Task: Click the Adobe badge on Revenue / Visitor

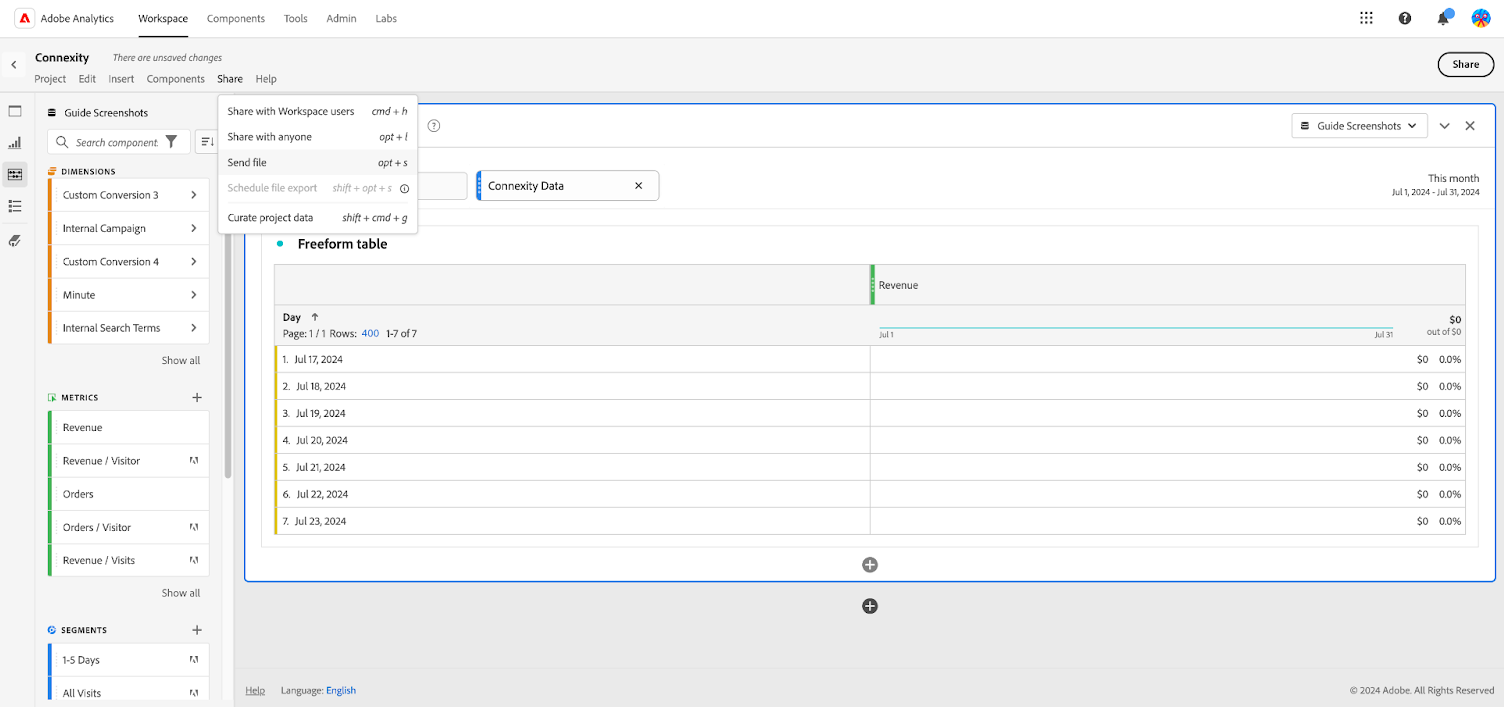Action: click(194, 461)
